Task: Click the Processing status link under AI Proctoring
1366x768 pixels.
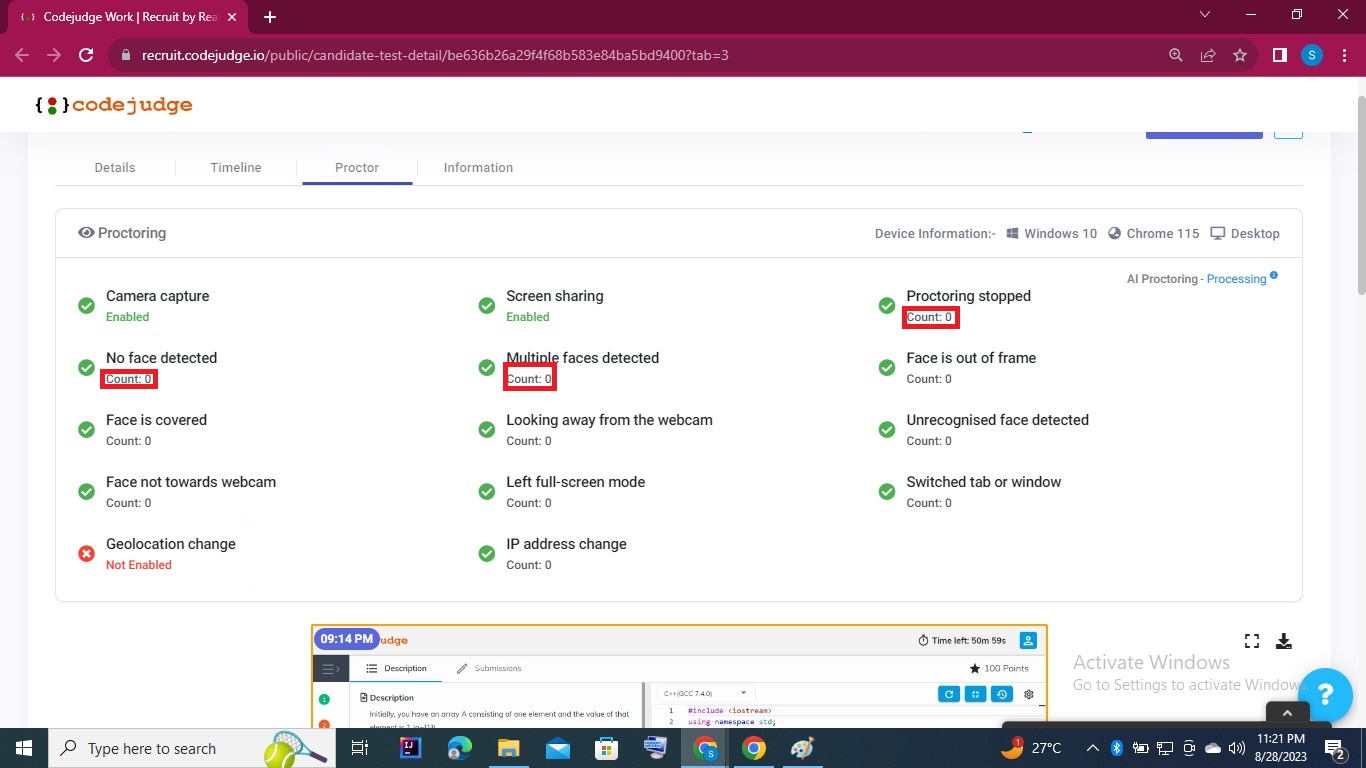Action: coord(1237,278)
